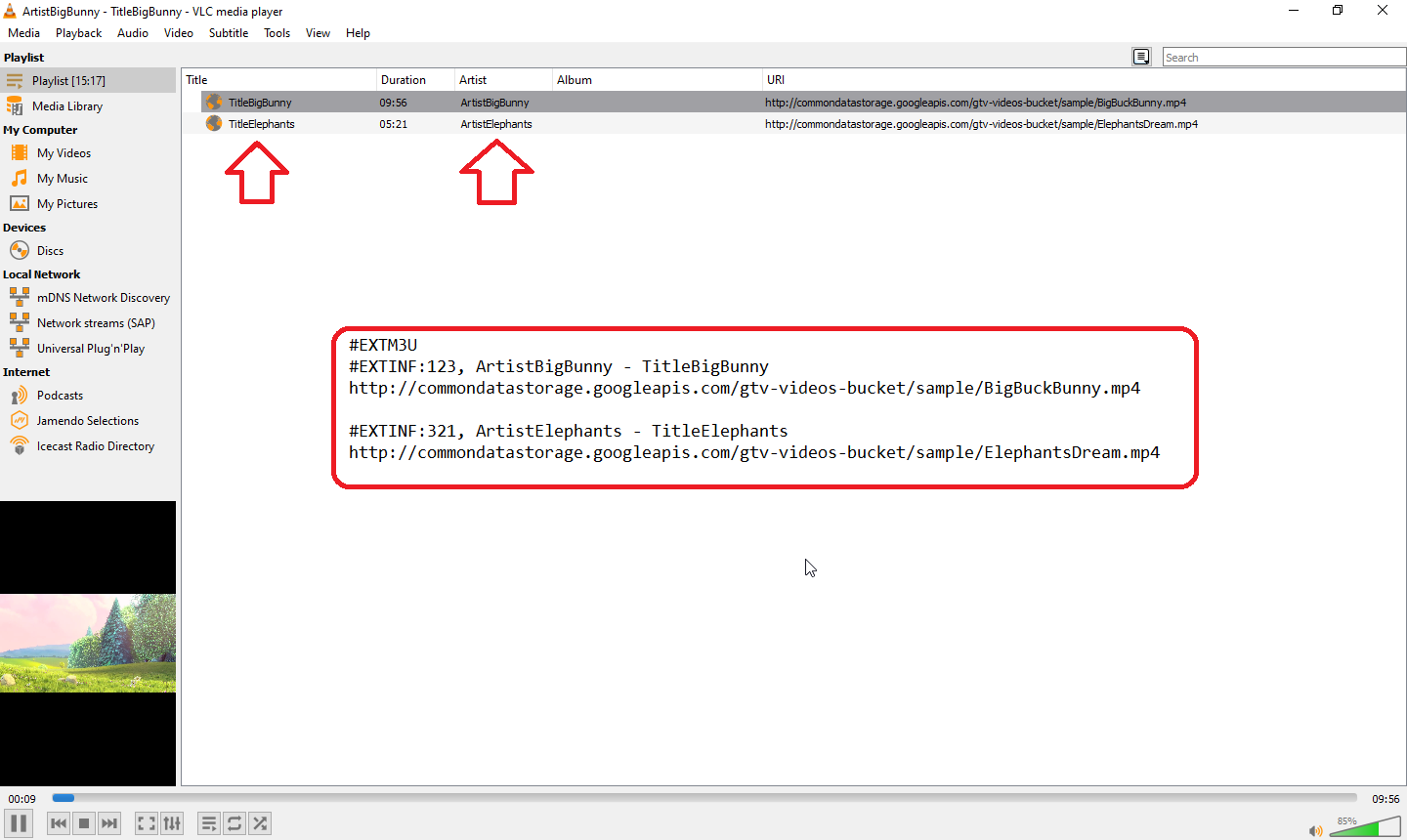Image resolution: width=1407 pixels, height=840 pixels.
Task: Click the ElephantsDream.mp4 URI cell
Action: click(x=981, y=124)
